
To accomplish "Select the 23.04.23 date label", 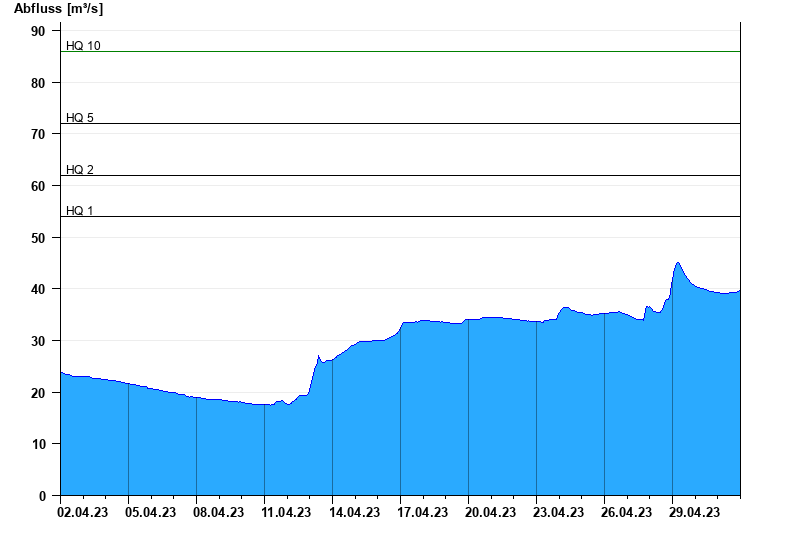I will click(558, 512).
